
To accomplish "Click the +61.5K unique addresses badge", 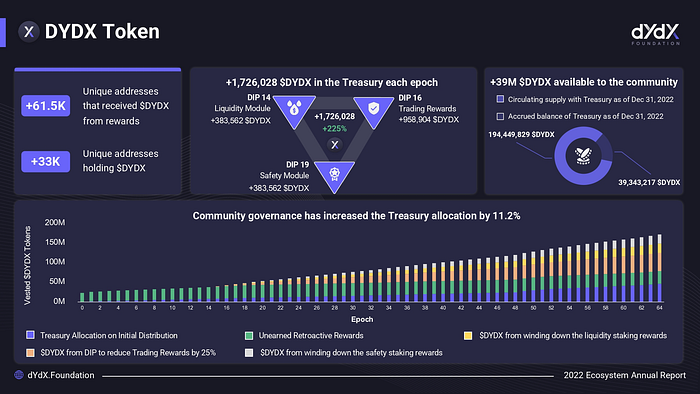I will pos(46,106).
